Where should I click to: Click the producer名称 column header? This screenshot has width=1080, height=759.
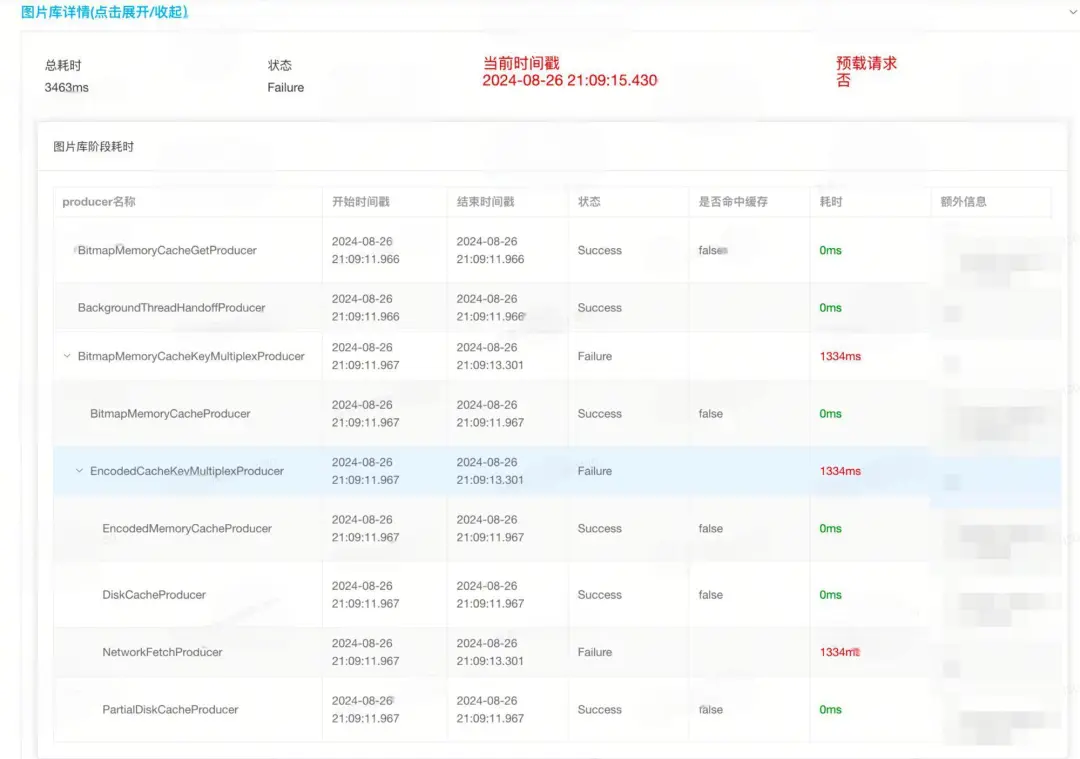point(98,202)
